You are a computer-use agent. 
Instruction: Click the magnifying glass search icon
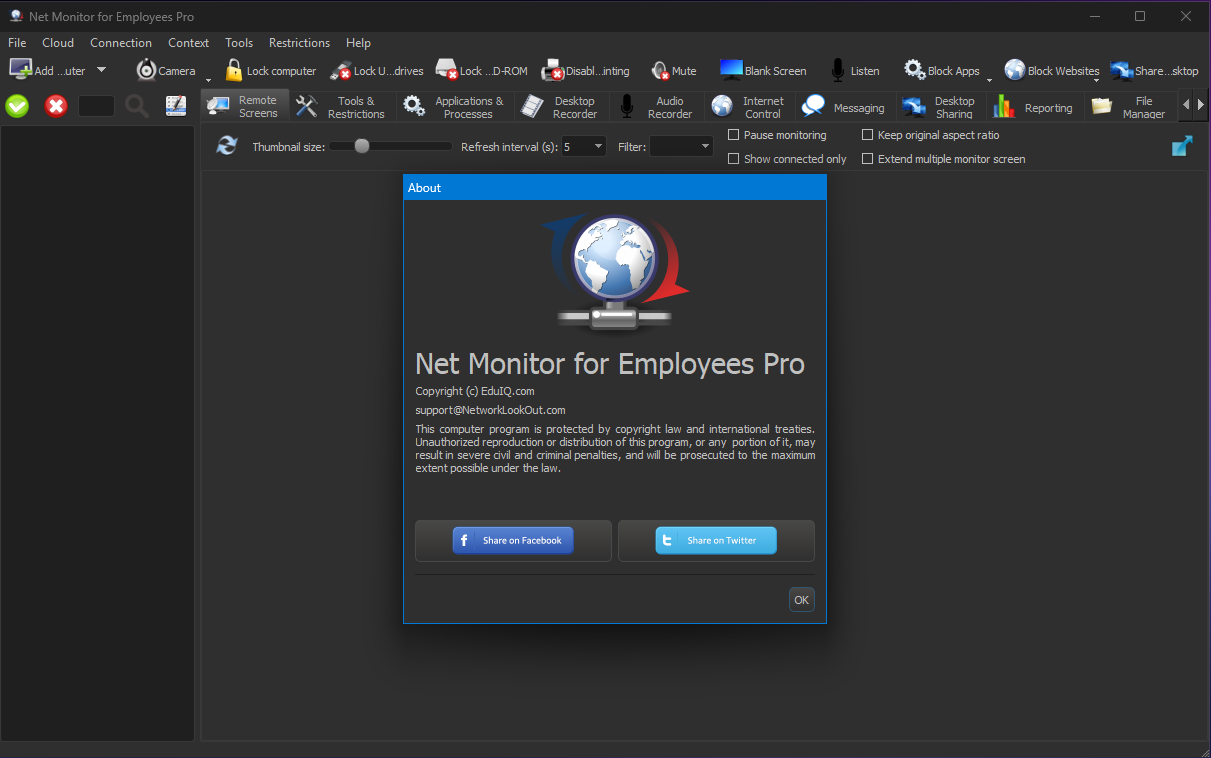click(137, 106)
